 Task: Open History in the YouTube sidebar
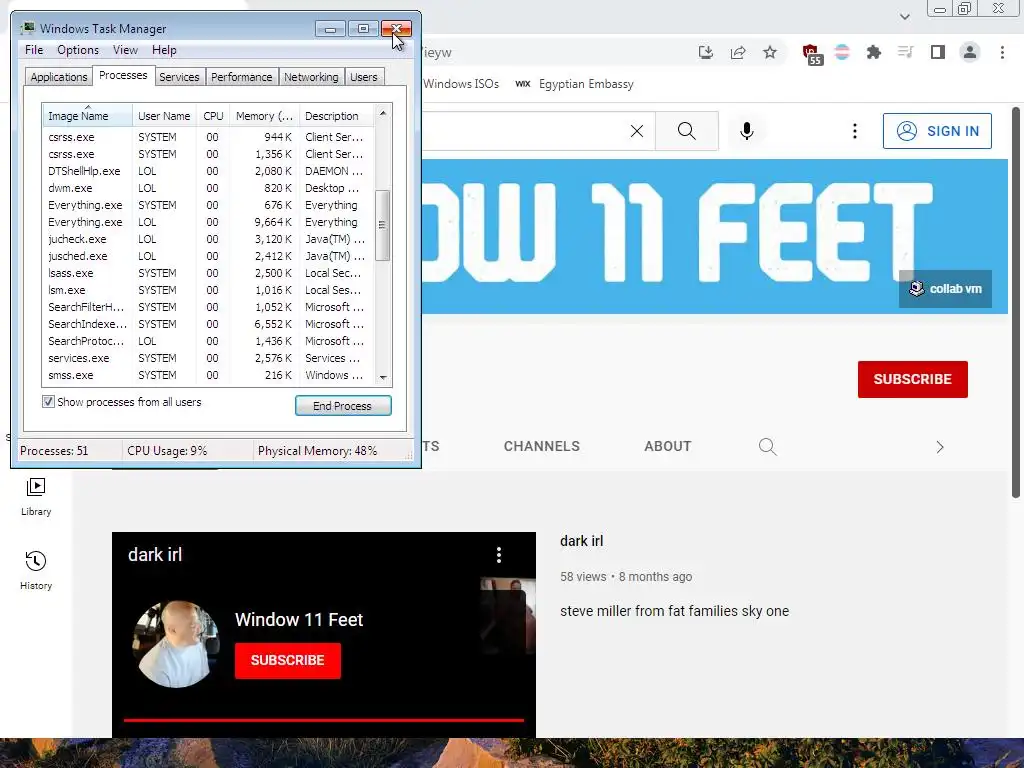pos(36,571)
